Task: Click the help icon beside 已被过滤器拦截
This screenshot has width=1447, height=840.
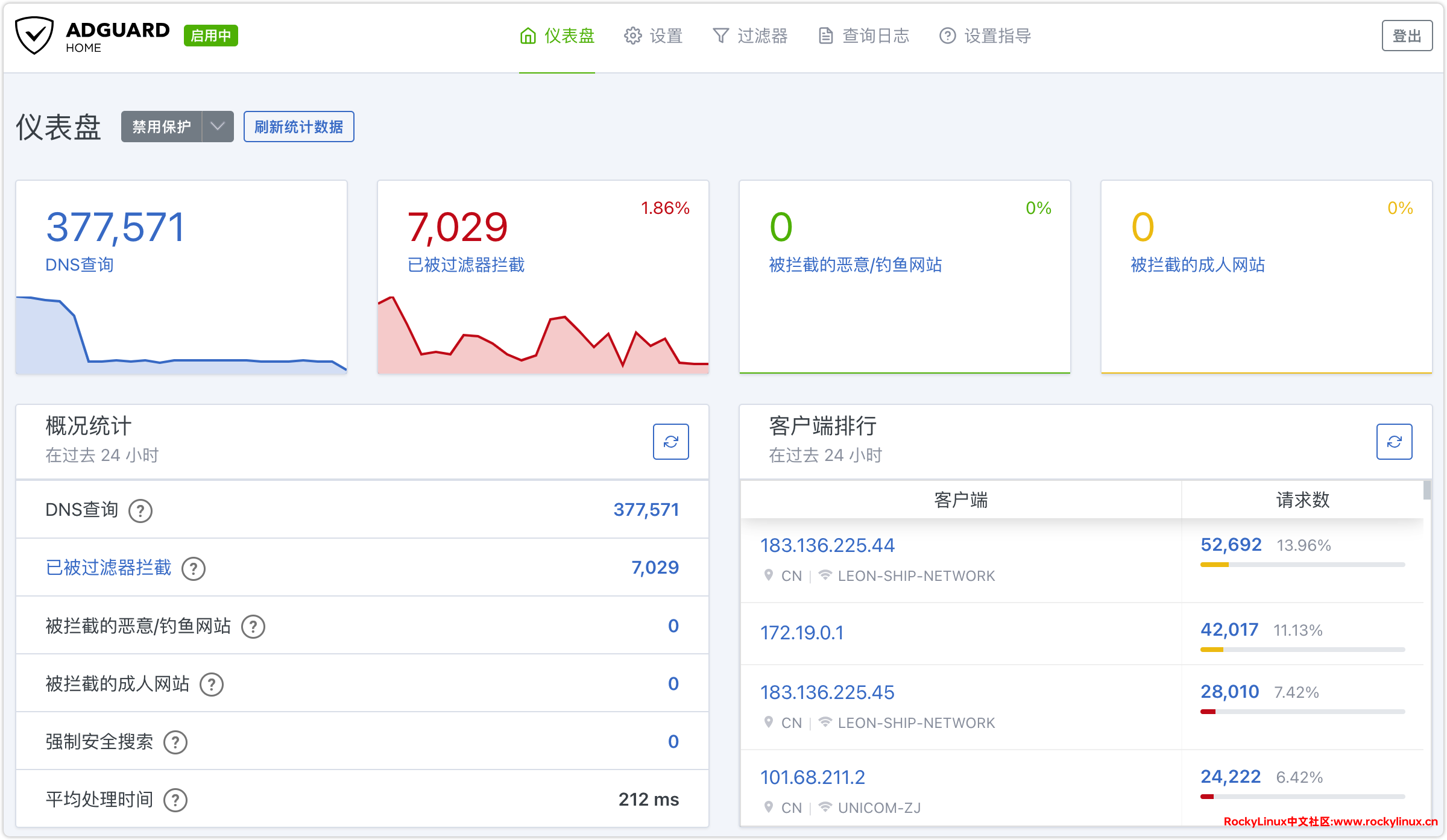Action: point(194,569)
